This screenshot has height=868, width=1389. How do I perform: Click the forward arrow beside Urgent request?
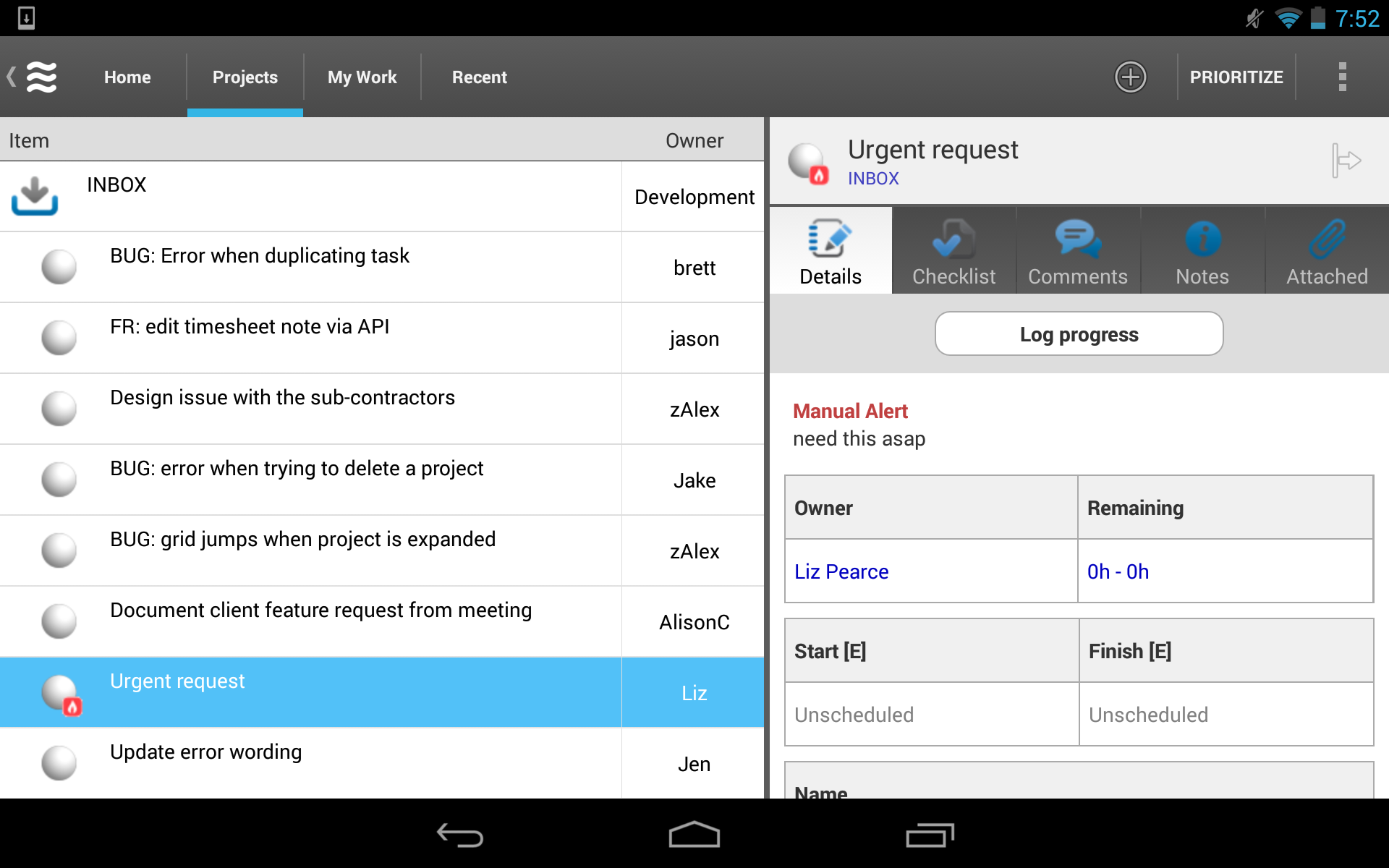[x=1346, y=160]
